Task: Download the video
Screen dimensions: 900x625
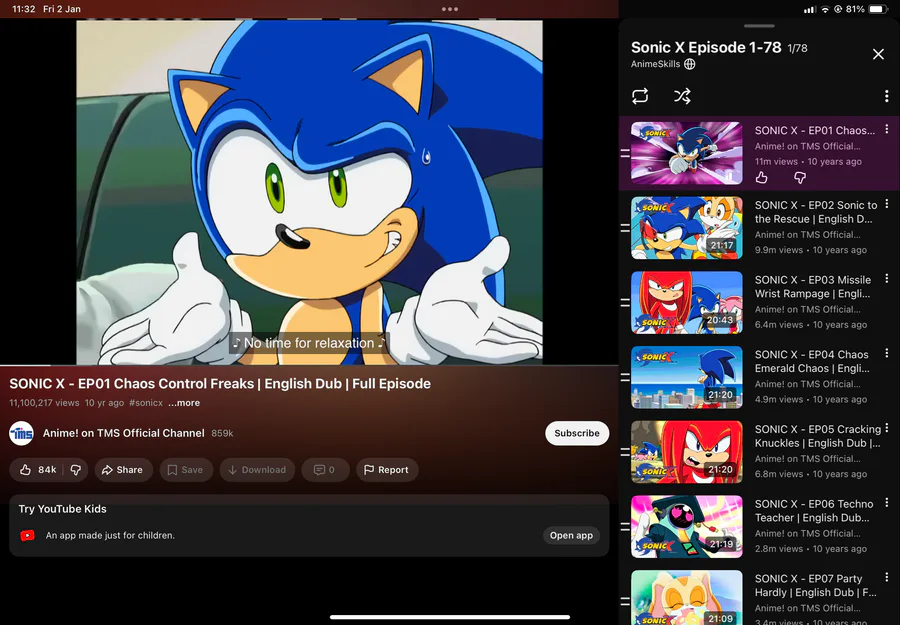Action: tap(257, 469)
